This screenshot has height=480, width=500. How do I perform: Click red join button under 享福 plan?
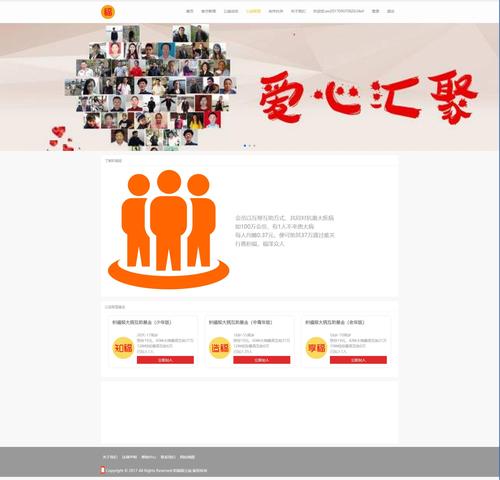tap(358, 360)
